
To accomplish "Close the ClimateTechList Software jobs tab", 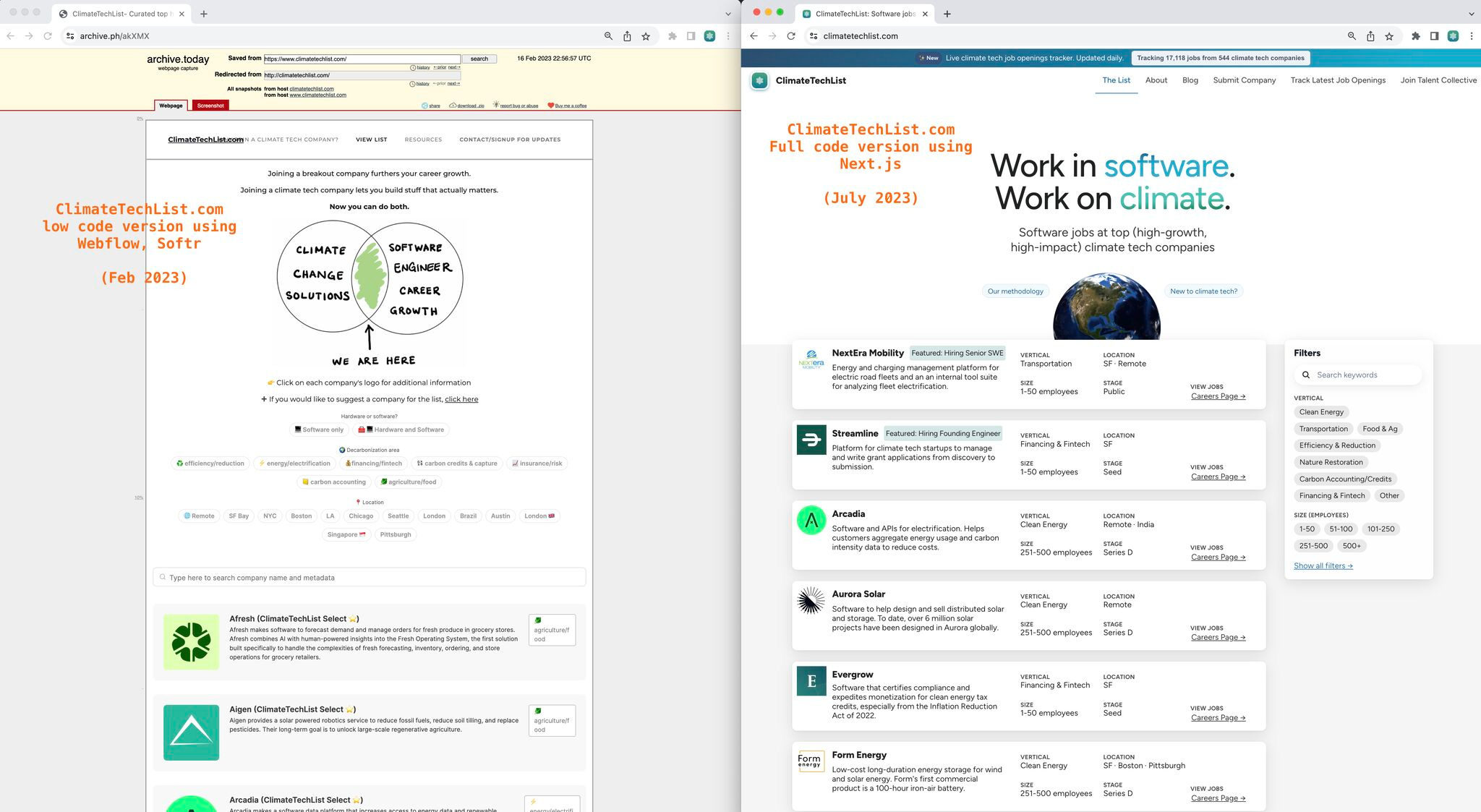I will tap(925, 14).
